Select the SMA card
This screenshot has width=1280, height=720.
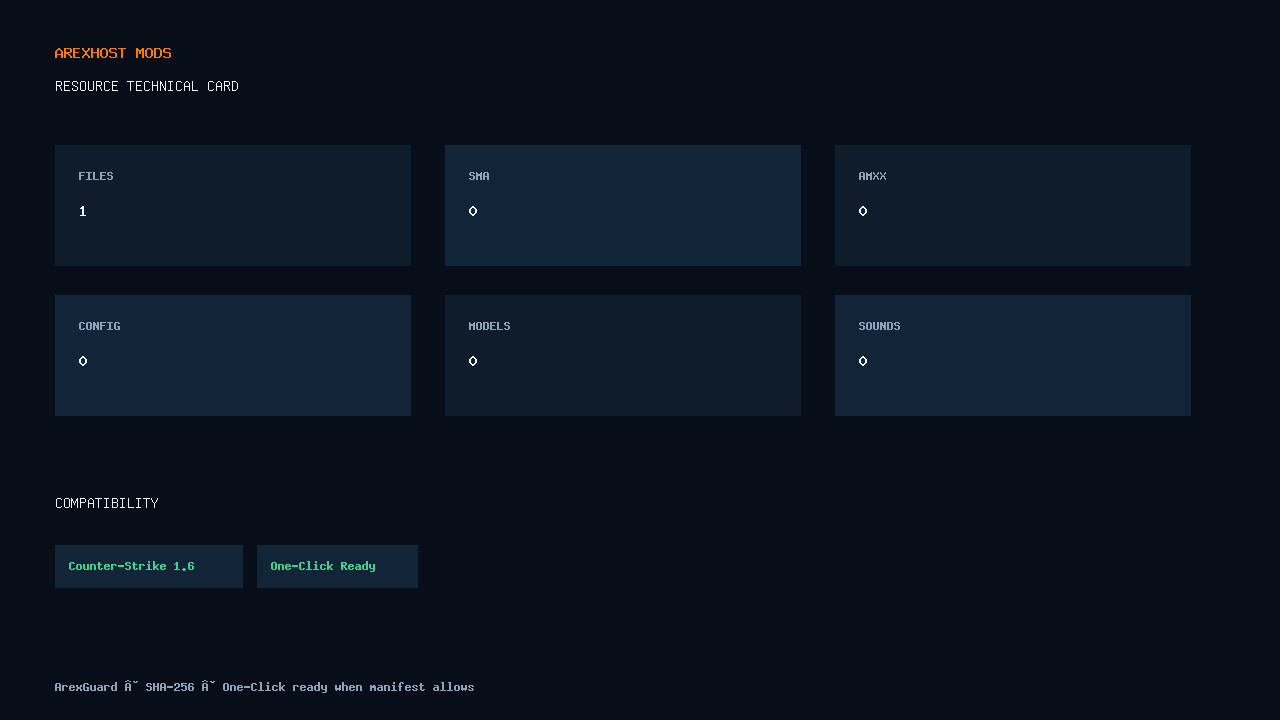(623, 205)
